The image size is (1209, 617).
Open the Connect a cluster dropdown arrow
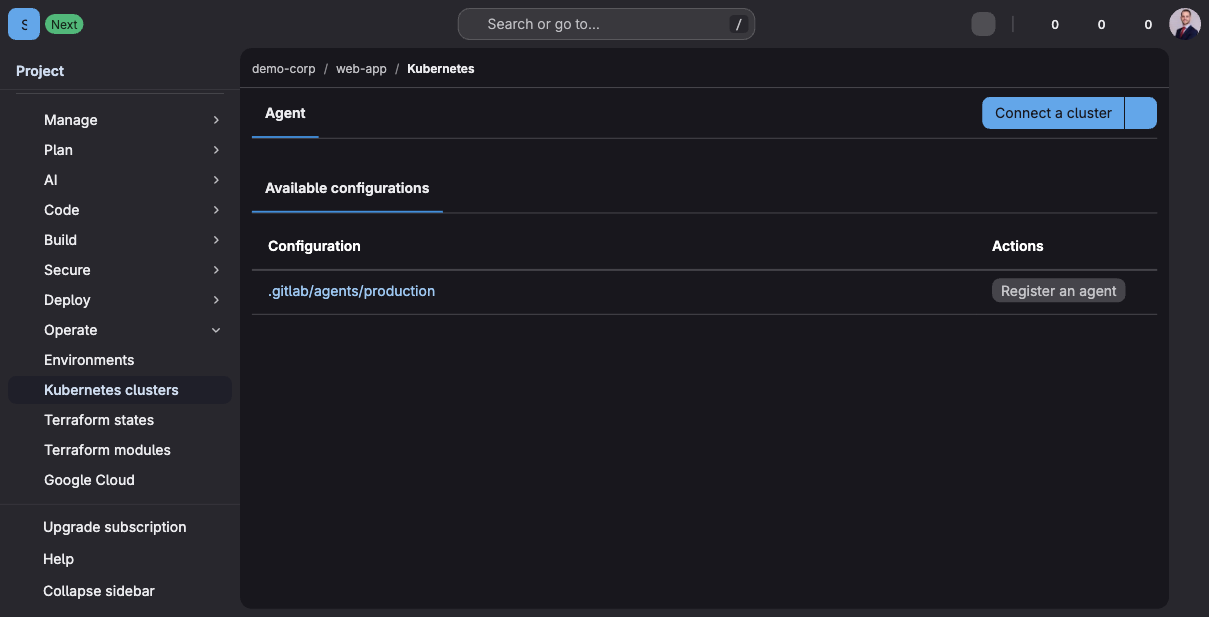(x=1141, y=113)
